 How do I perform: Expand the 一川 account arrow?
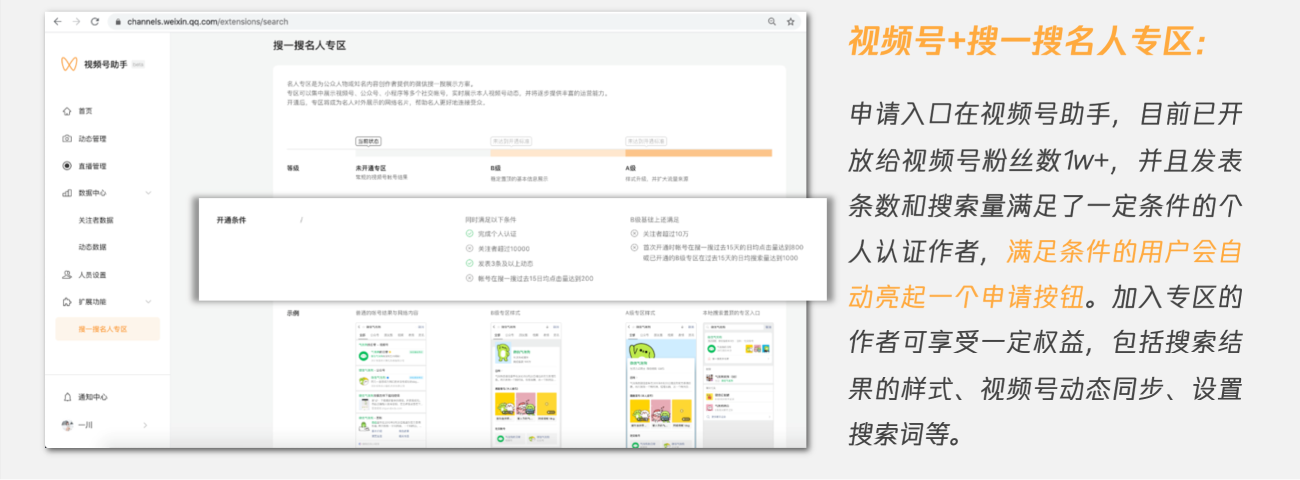tap(145, 425)
